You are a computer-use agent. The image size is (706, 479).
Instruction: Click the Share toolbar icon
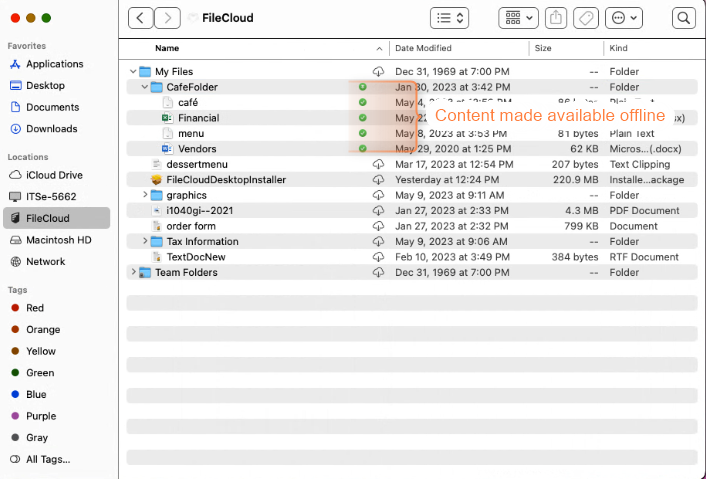(556, 18)
